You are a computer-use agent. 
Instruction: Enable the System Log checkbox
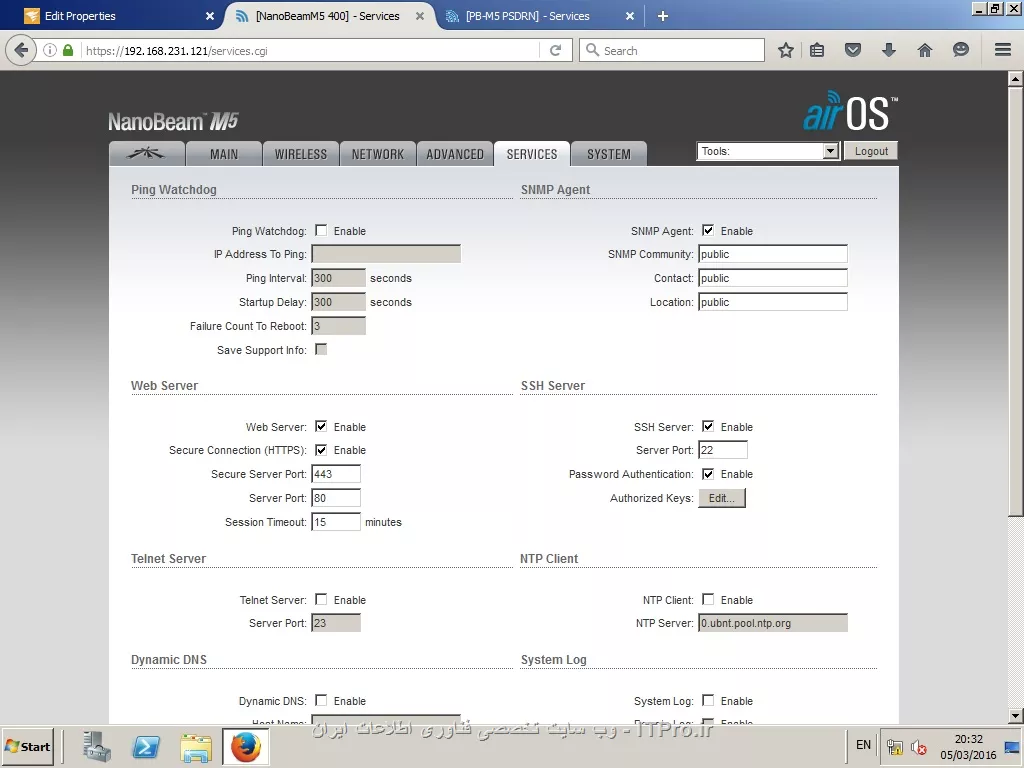pyautogui.click(x=708, y=701)
